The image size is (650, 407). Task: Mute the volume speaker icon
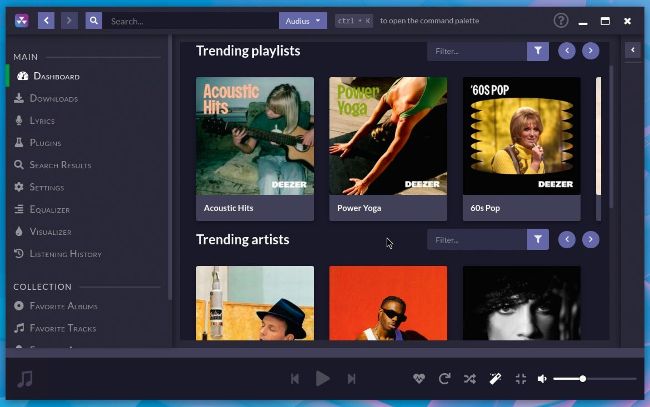click(x=542, y=378)
